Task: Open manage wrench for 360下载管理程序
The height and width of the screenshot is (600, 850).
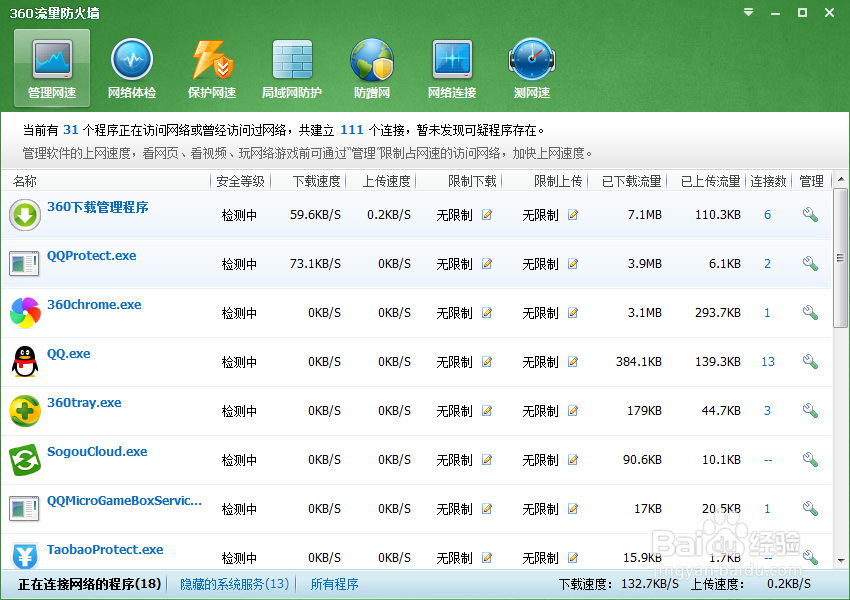Action: pos(810,215)
